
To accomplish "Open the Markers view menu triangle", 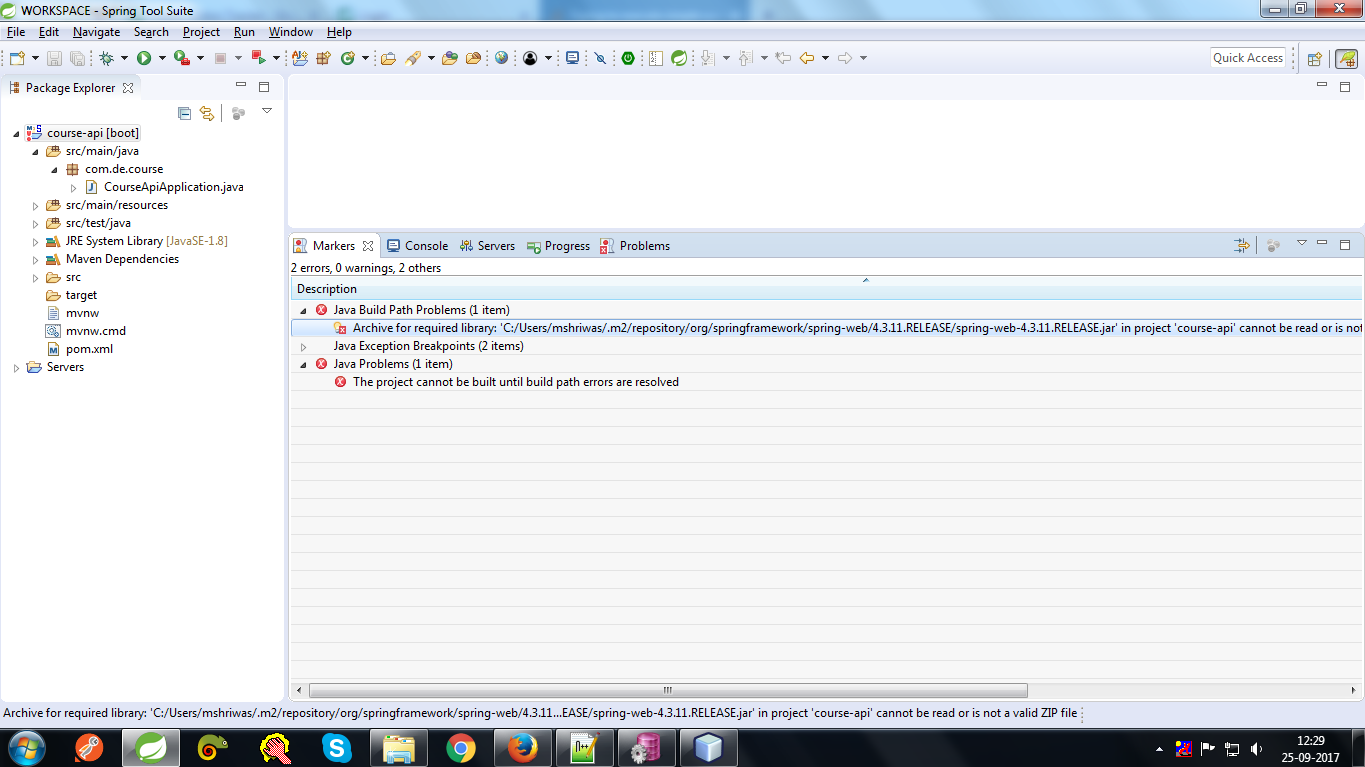I will (x=1302, y=243).
